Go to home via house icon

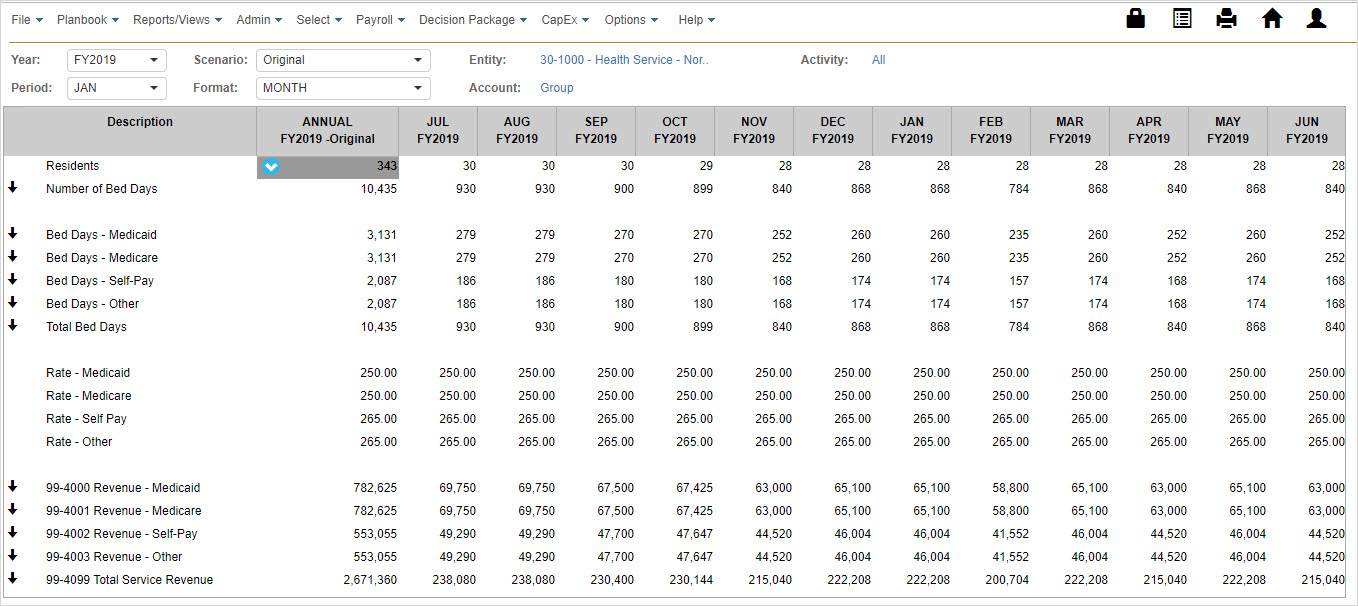tap(1272, 19)
